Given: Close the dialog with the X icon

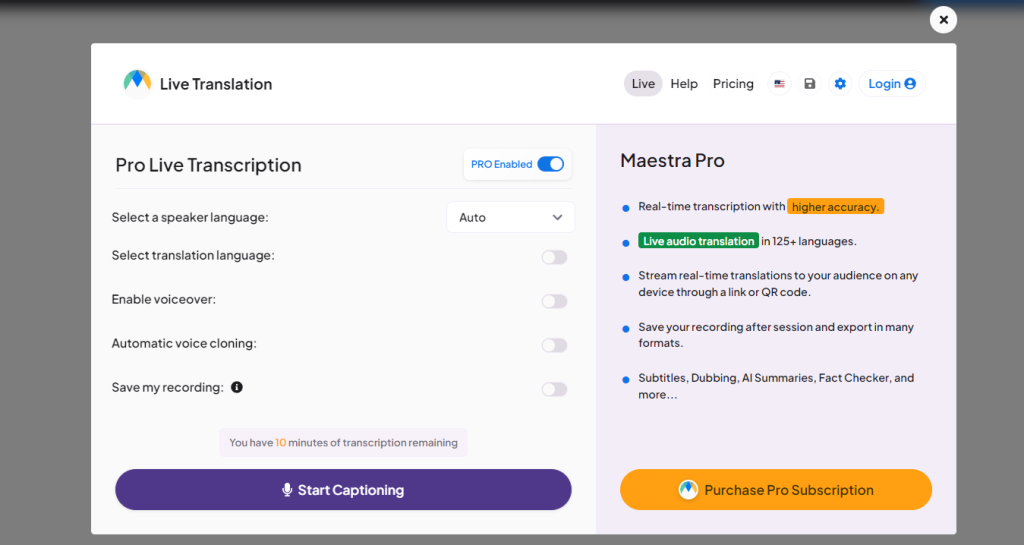Looking at the screenshot, I should (943, 20).
